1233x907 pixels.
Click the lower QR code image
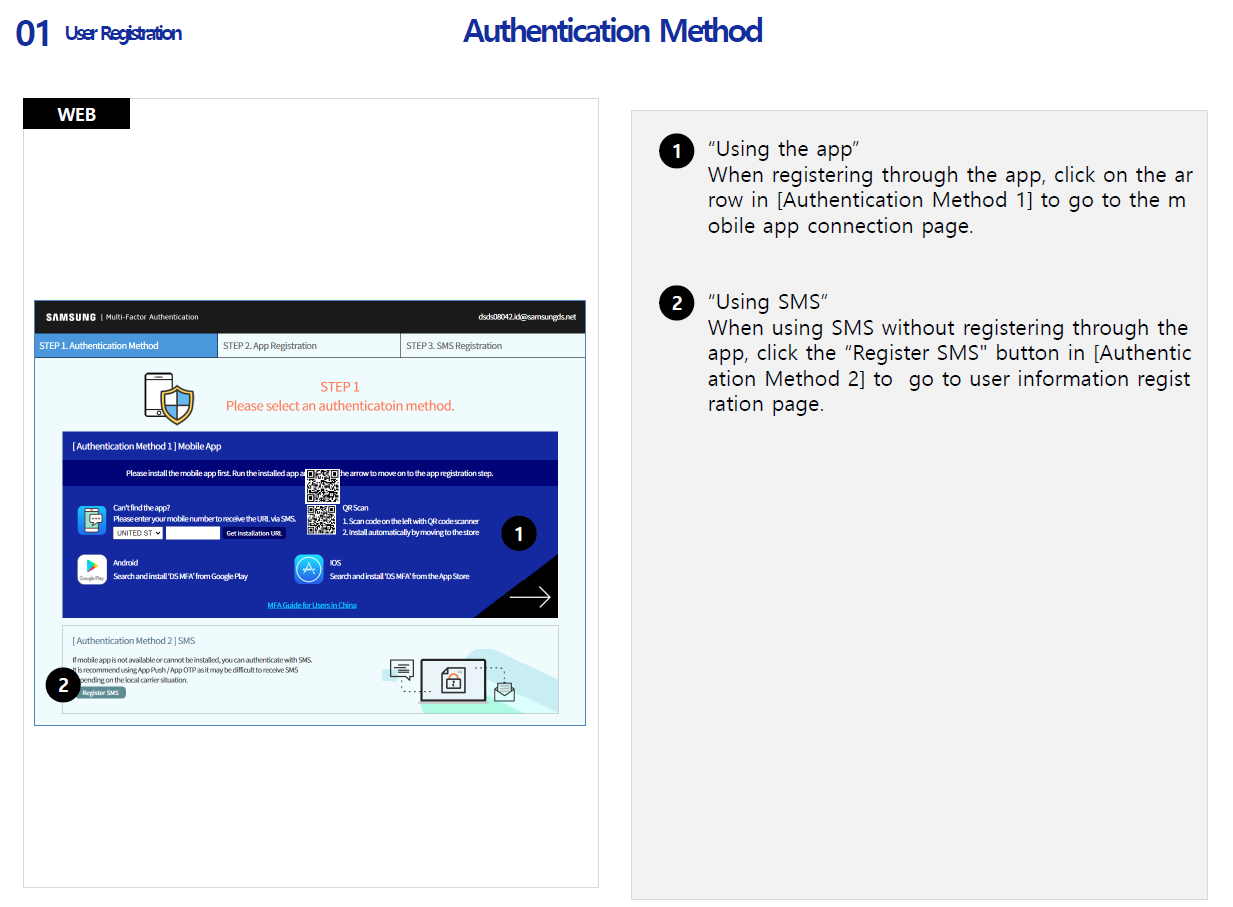click(x=321, y=520)
